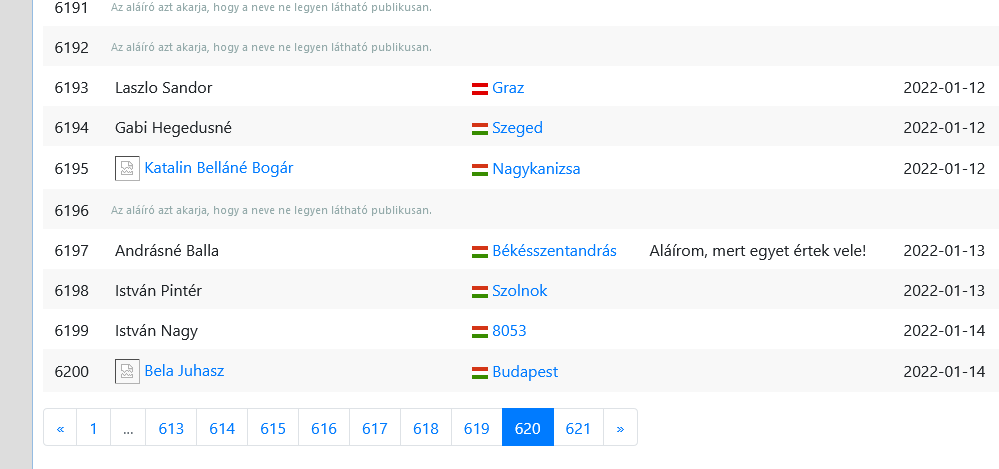Open page 621 of the signature list
The width and height of the screenshot is (999, 469).
point(579,428)
